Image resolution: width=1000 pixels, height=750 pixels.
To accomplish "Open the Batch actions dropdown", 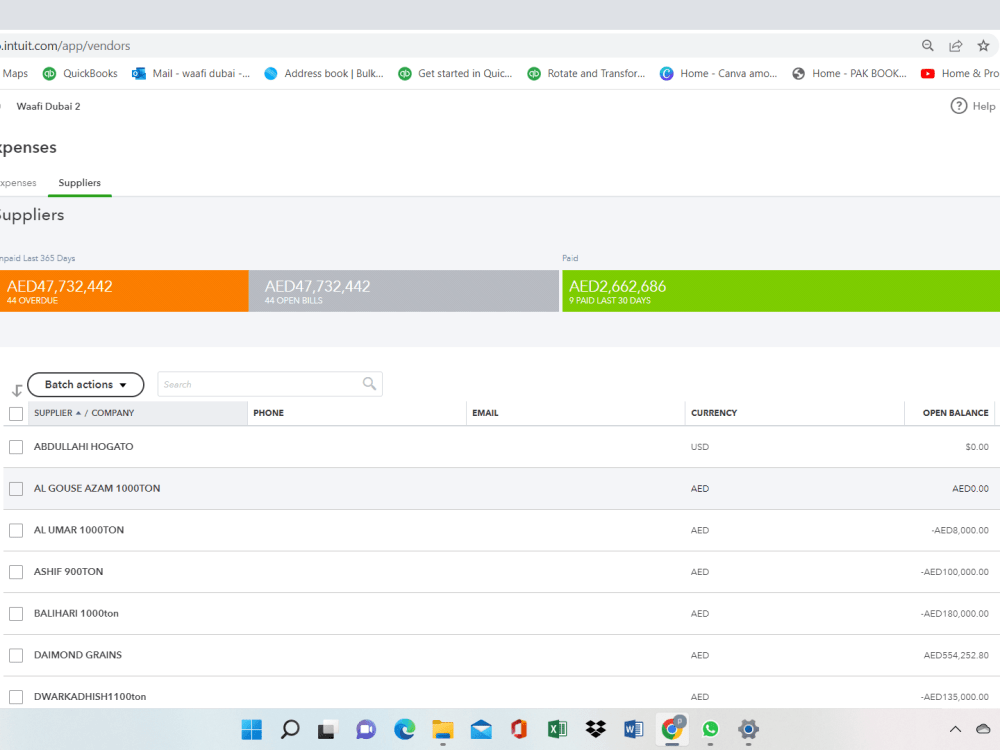I will [x=85, y=385].
